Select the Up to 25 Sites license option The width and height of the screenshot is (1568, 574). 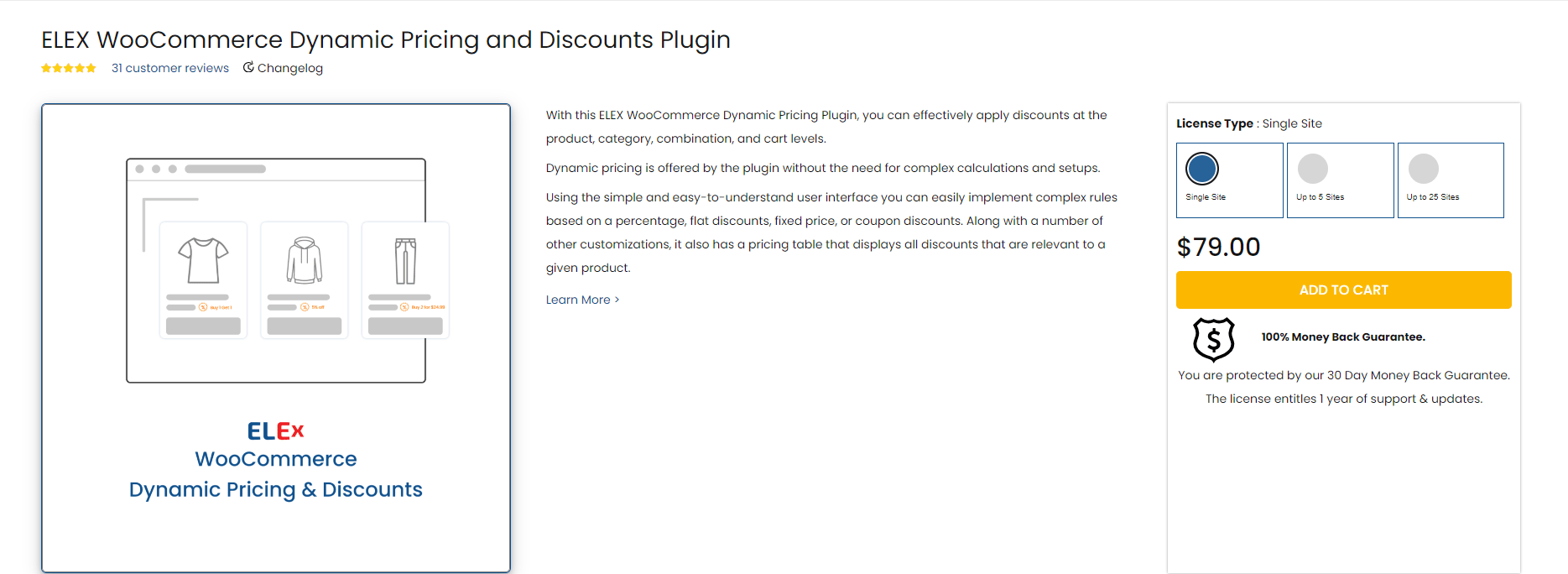click(1451, 180)
